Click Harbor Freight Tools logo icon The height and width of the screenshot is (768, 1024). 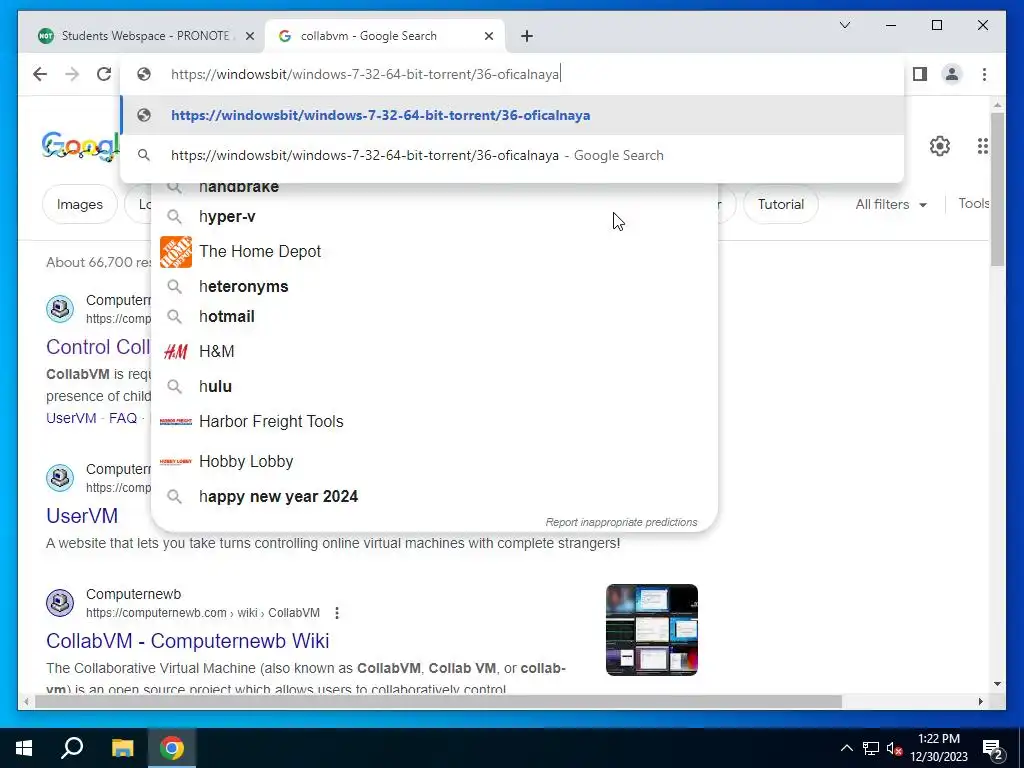click(176, 421)
